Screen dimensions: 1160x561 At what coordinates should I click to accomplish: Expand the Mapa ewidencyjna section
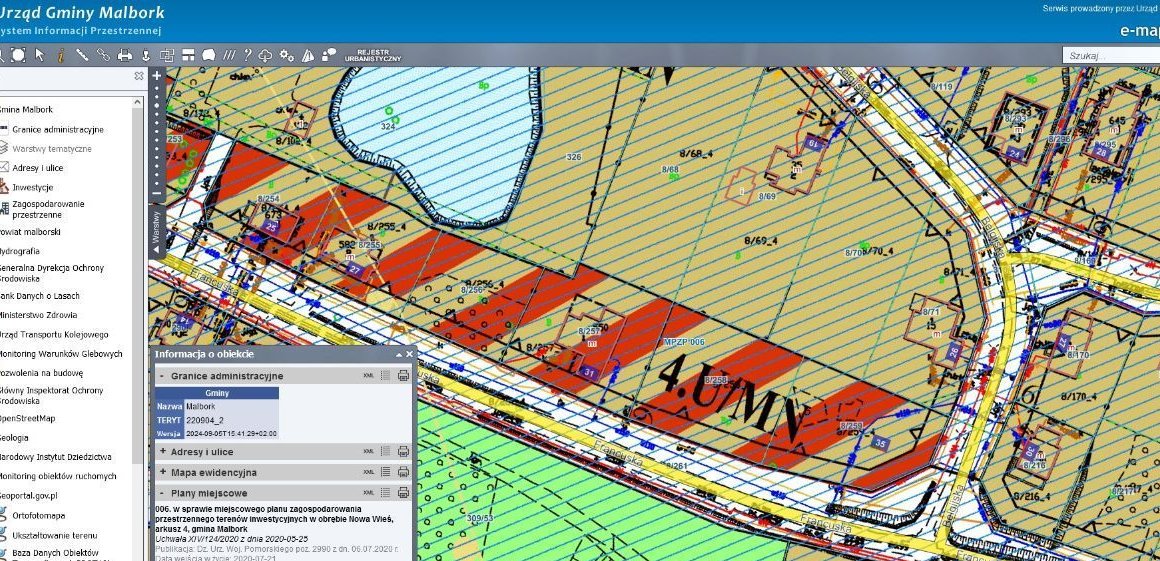click(x=162, y=472)
